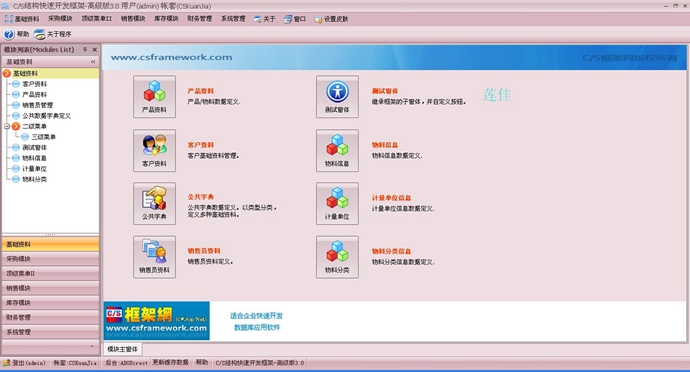Select 物料信息 in the module tree
This screenshot has height=372, width=690.
point(34,158)
